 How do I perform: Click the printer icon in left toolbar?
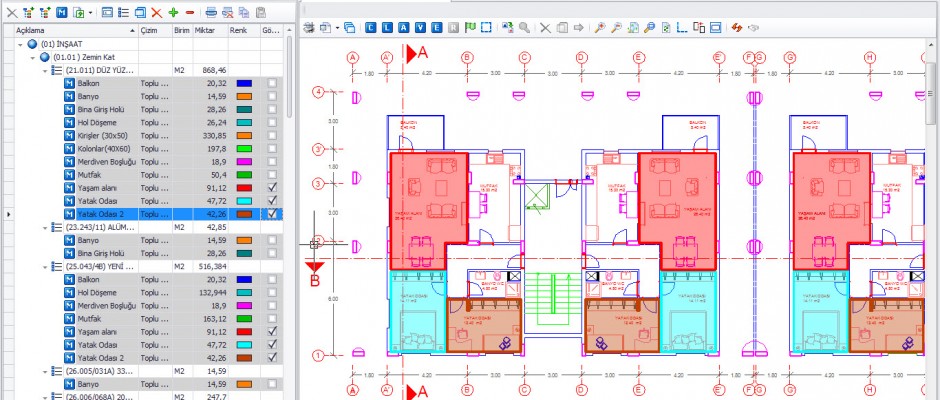tap(211, 13)
